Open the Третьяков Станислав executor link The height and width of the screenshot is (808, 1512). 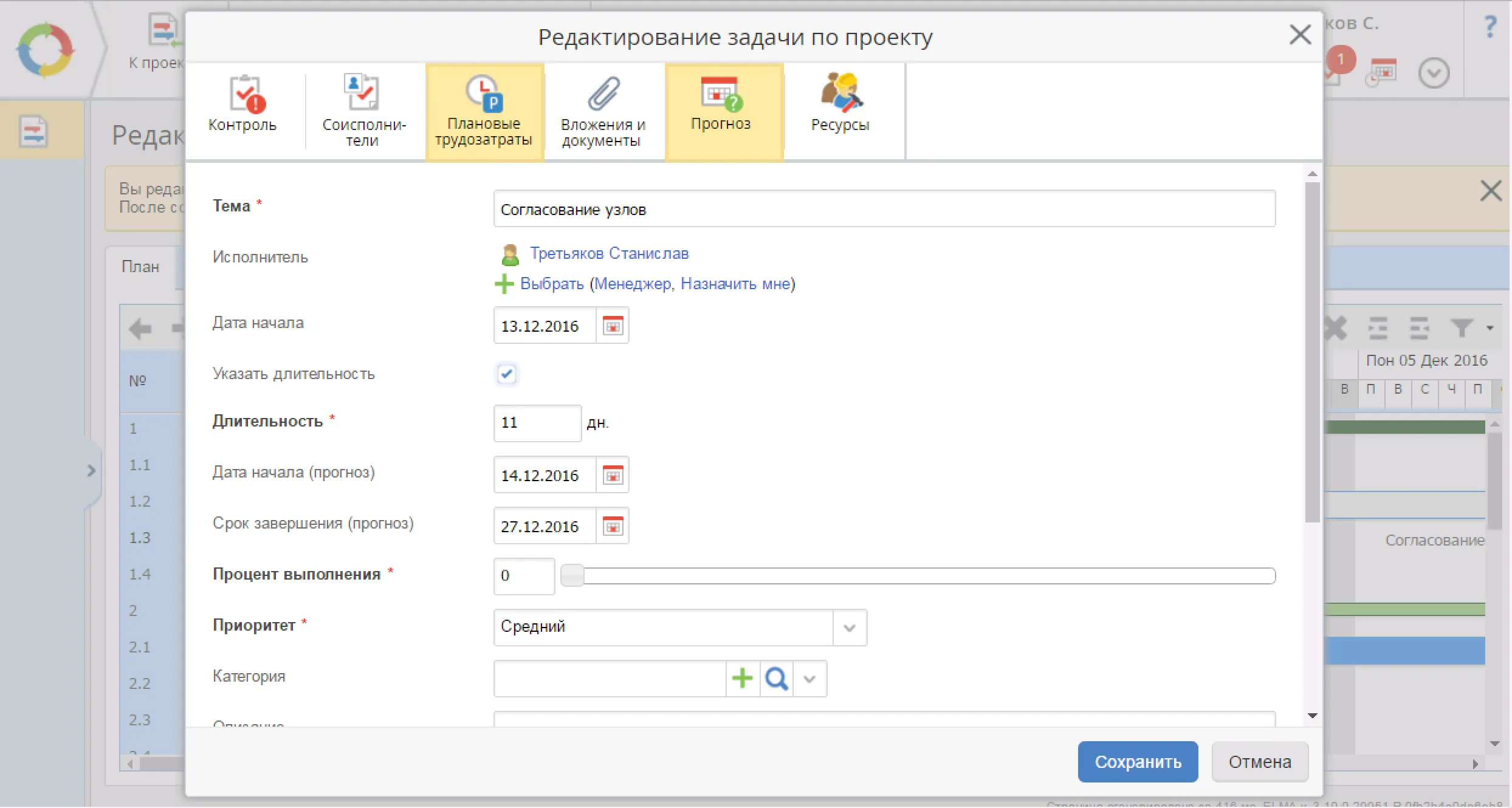click(x=609, y=254)
